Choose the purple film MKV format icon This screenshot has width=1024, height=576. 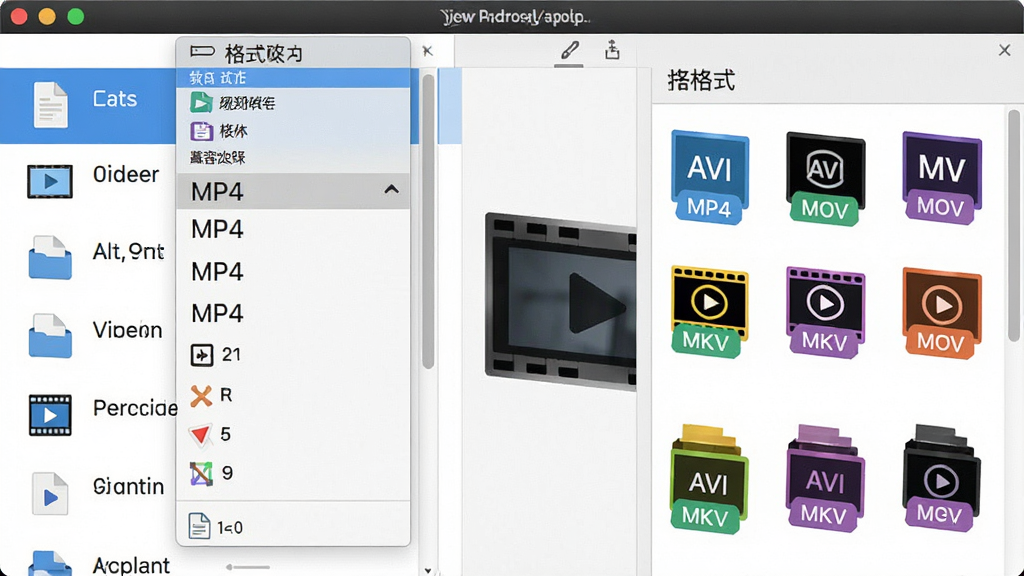[x=825, y=312]
